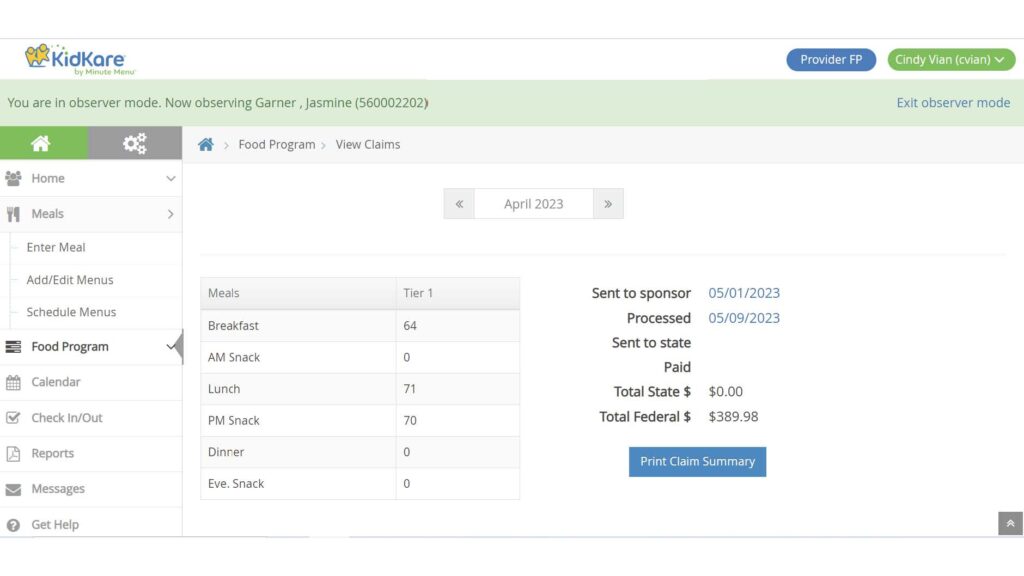This screenshot has width=1024, height=576.
Task: Open the Cindy Vian user dropdown
Action: [951, 59]
